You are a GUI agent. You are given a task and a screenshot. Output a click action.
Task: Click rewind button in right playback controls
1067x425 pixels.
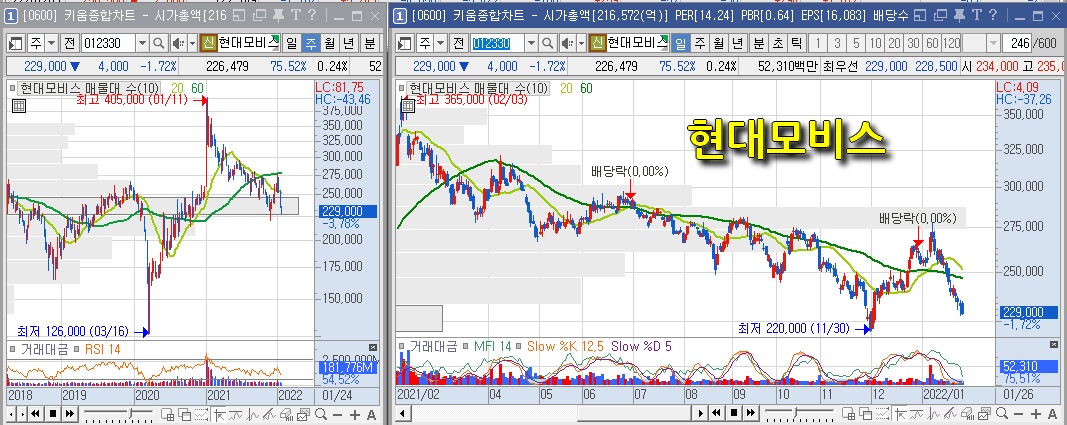(717, 413)
